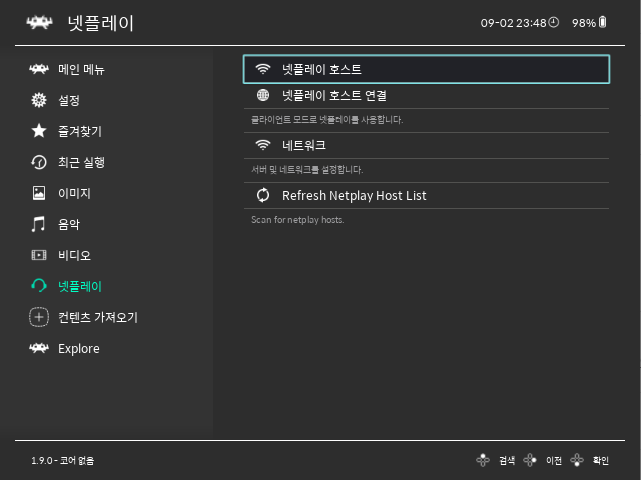The image size is (641, 480).
Task: Click the 확인 gamepad button icon
Action: [x=577, y=460]
